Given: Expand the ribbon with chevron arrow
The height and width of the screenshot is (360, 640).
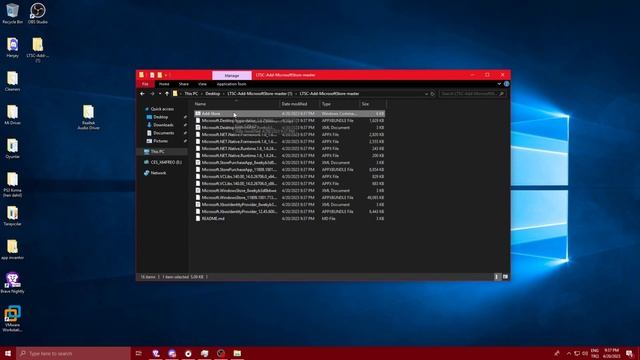Looking at the screenshot, I should coord(499,84).
